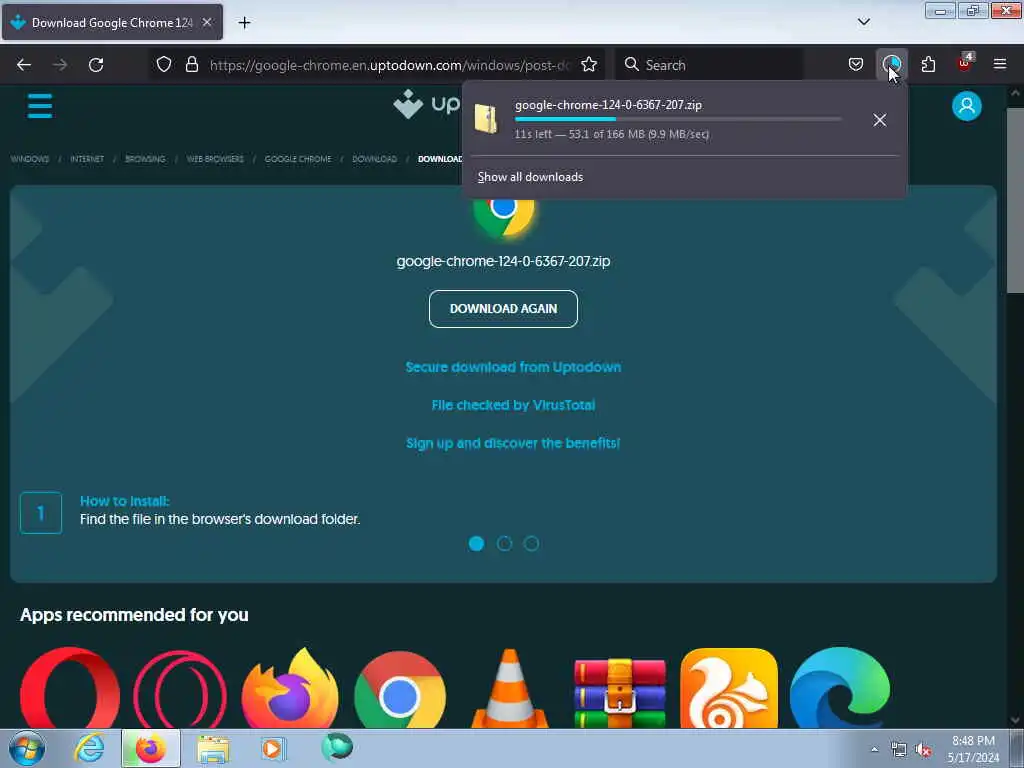Open the Windows Start menu
The width and height of the screenshot is (1024, 768).
tap(27, 748)
